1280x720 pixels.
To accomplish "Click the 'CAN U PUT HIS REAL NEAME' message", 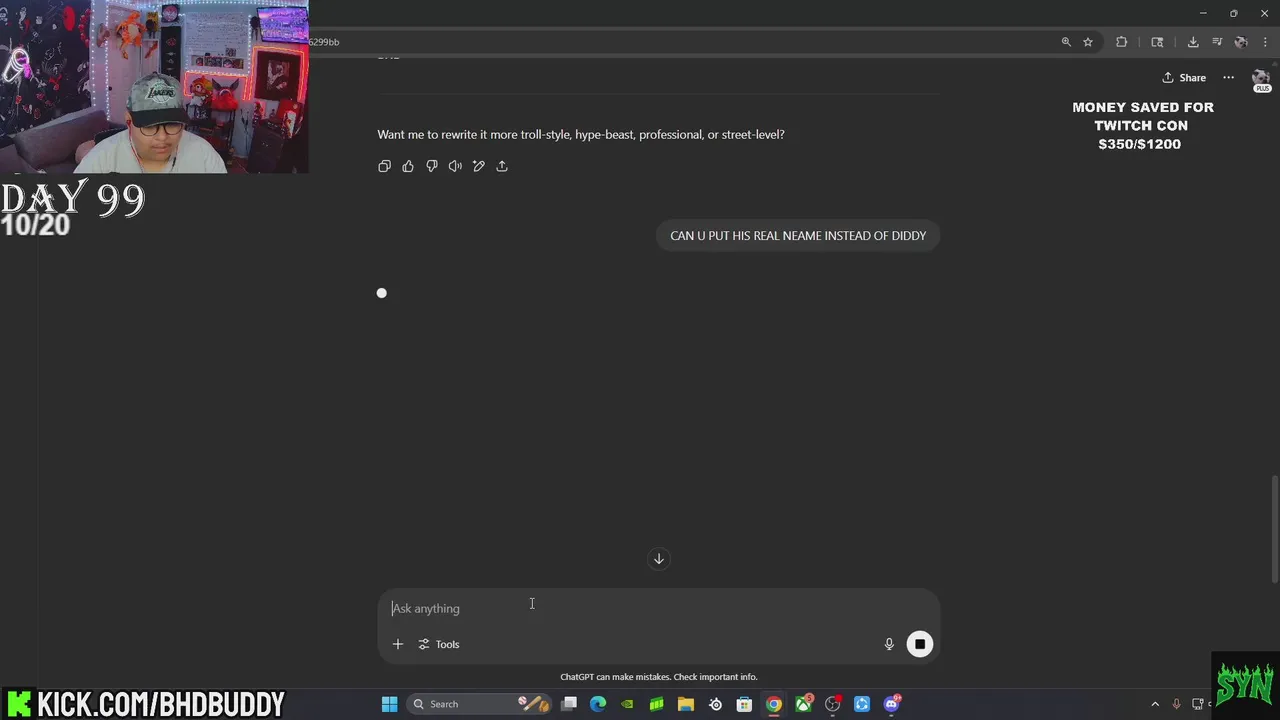I will pyautogui.click(x=798, y=236).
